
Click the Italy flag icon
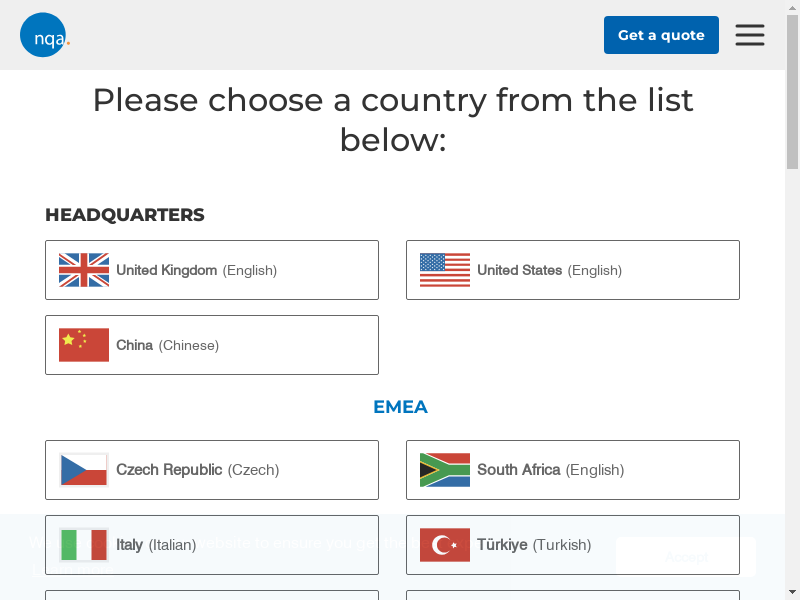click(x=84, y=545)
